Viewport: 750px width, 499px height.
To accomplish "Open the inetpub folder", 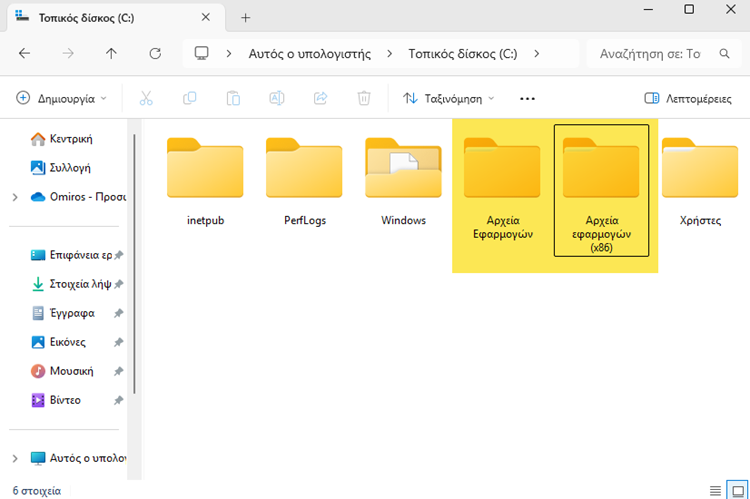I will (x=205, y=182).
